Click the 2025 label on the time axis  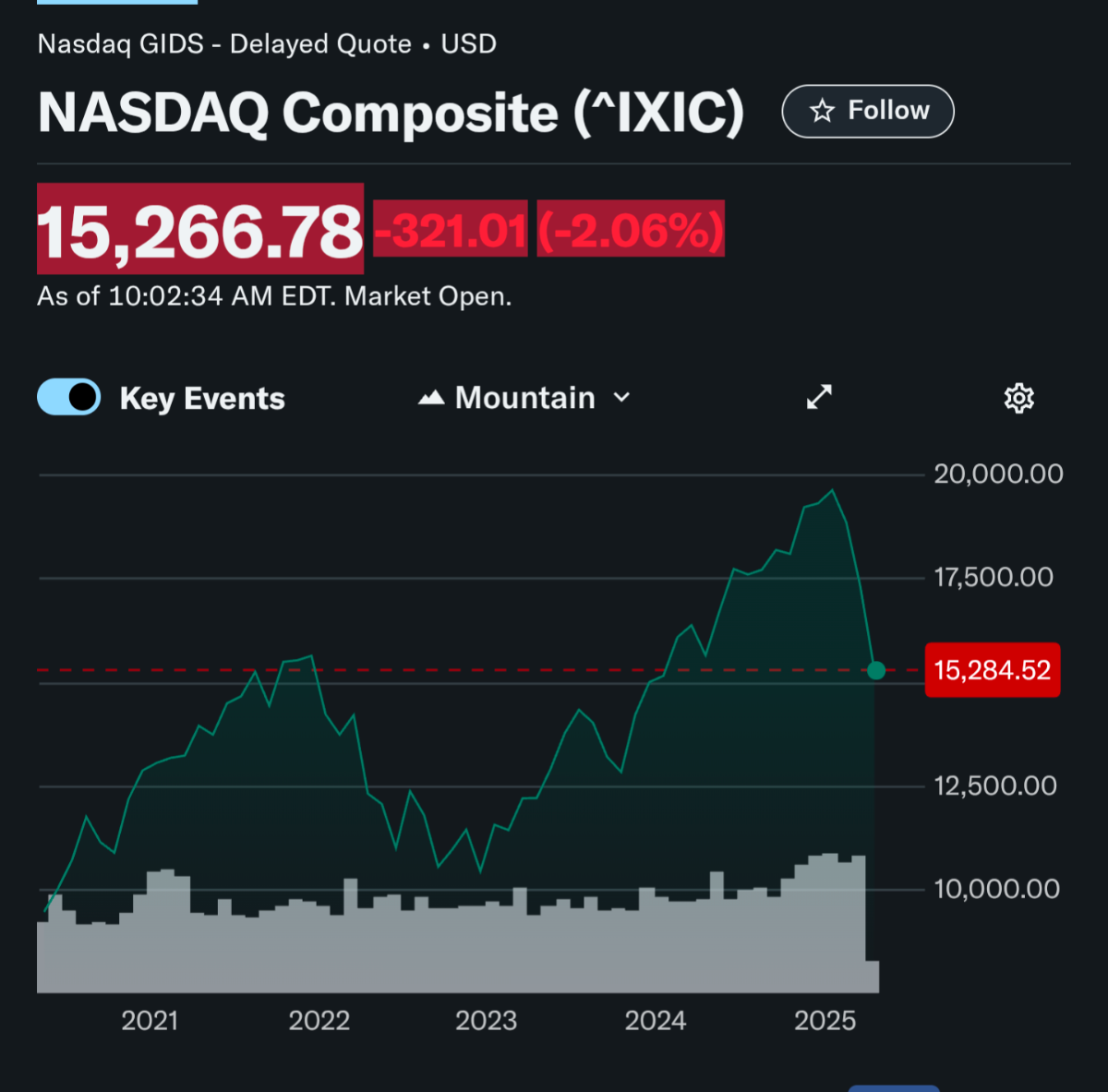(825, 1021)
